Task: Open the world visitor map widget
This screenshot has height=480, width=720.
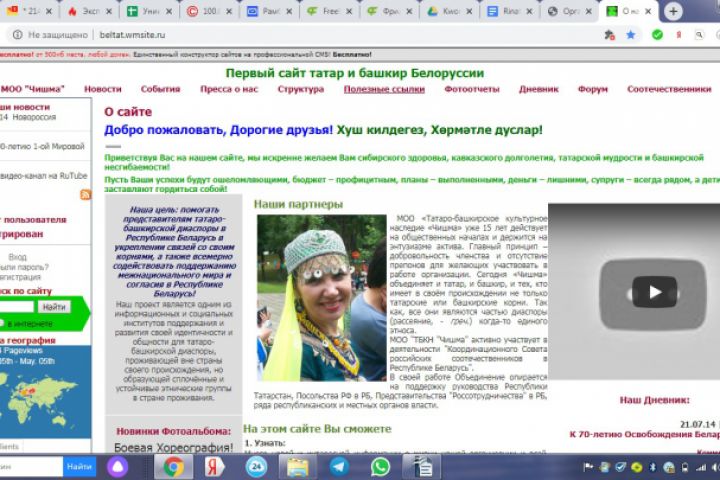Action: pos(45,392)
